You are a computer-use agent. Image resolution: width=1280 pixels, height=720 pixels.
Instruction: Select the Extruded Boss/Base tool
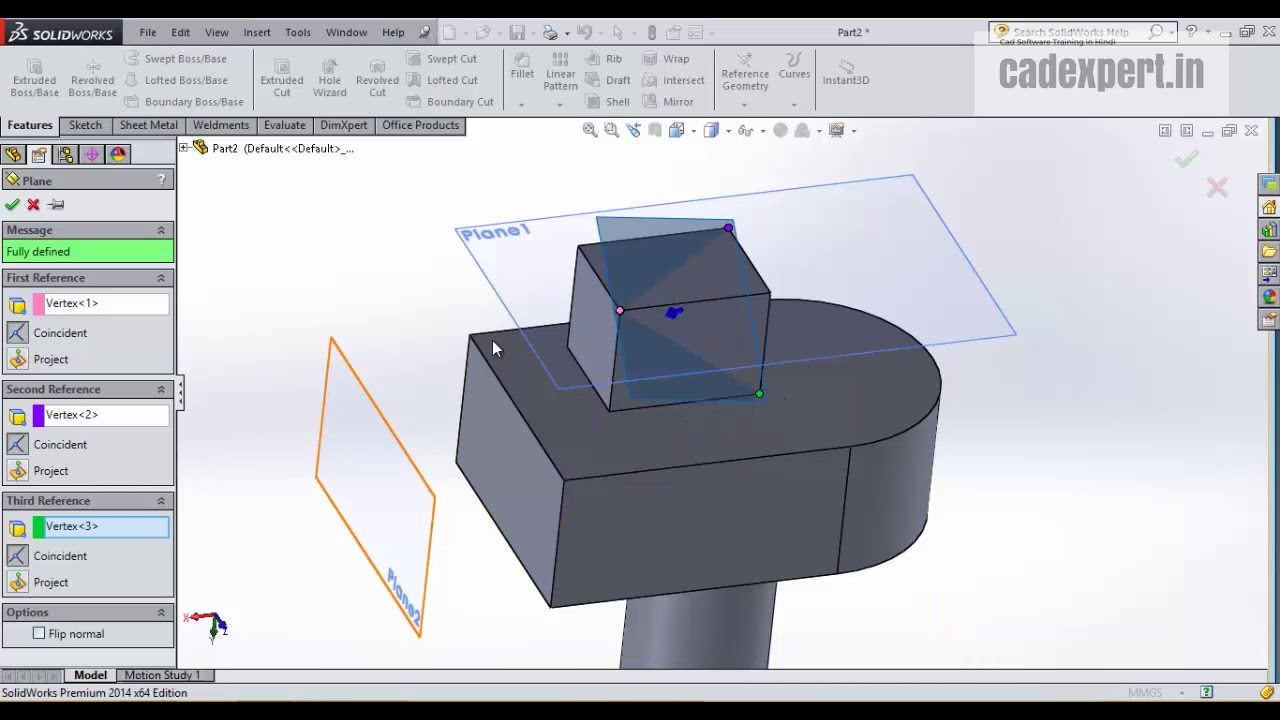tap(34, 76)
